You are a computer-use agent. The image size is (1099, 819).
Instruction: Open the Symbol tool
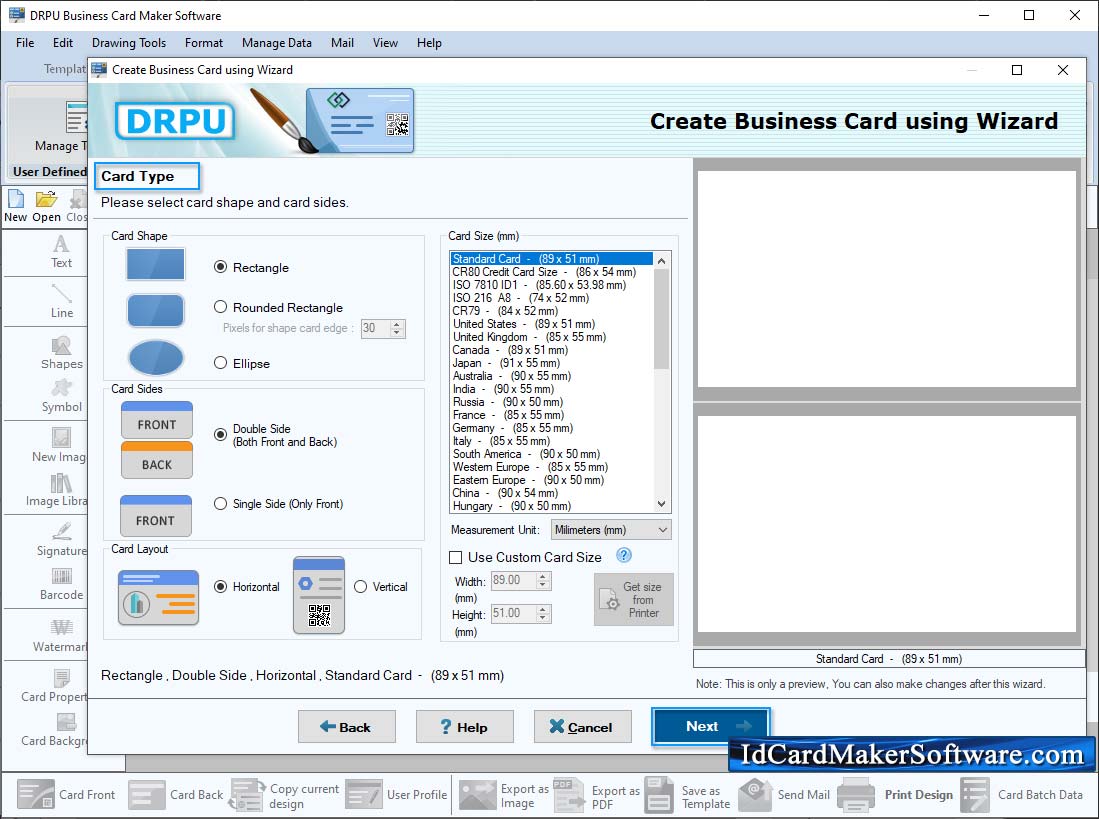click(61, 396)
